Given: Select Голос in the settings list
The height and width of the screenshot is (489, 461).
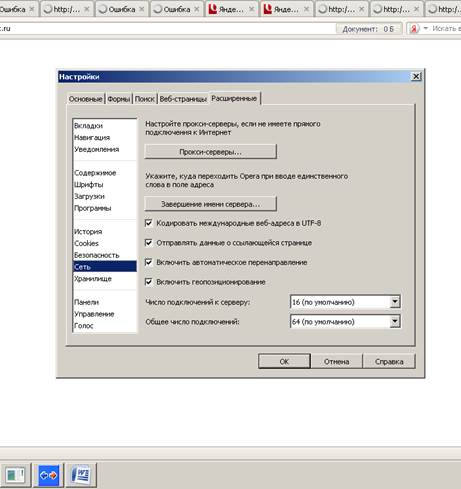Looking at the screenshot, I should point(105,326).
